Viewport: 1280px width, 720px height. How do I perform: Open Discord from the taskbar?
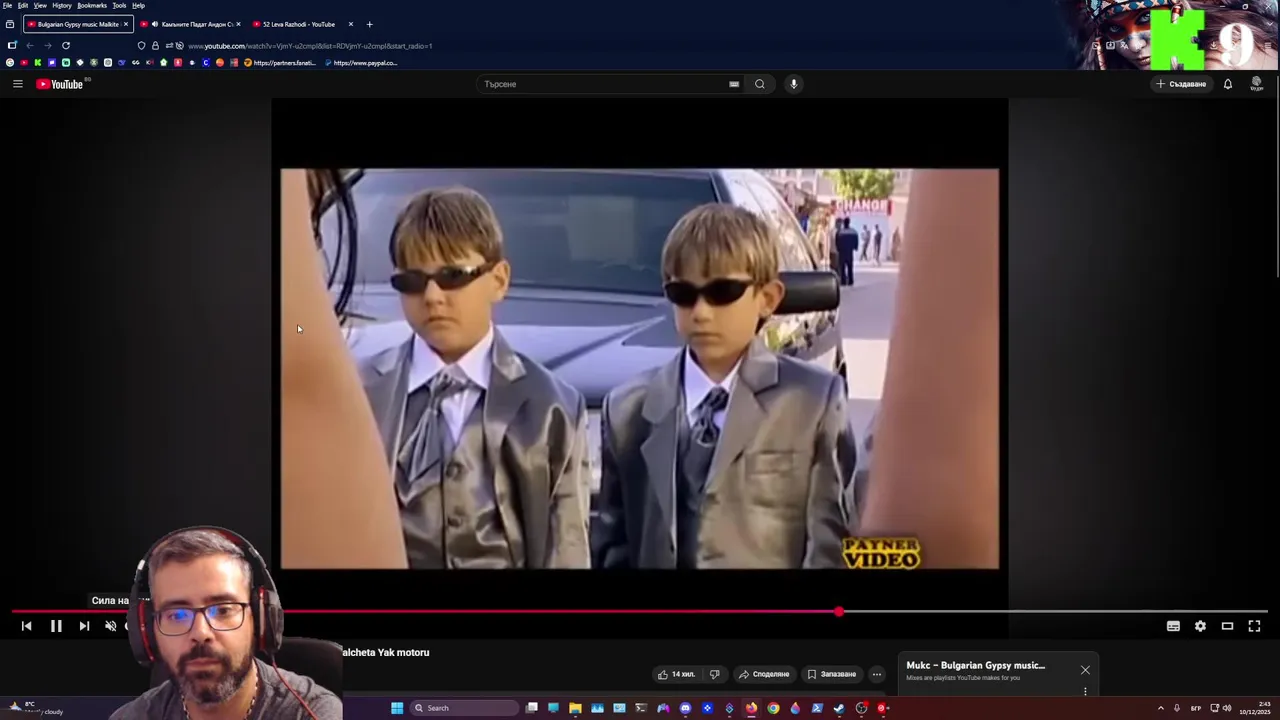(x=685, y=708)
